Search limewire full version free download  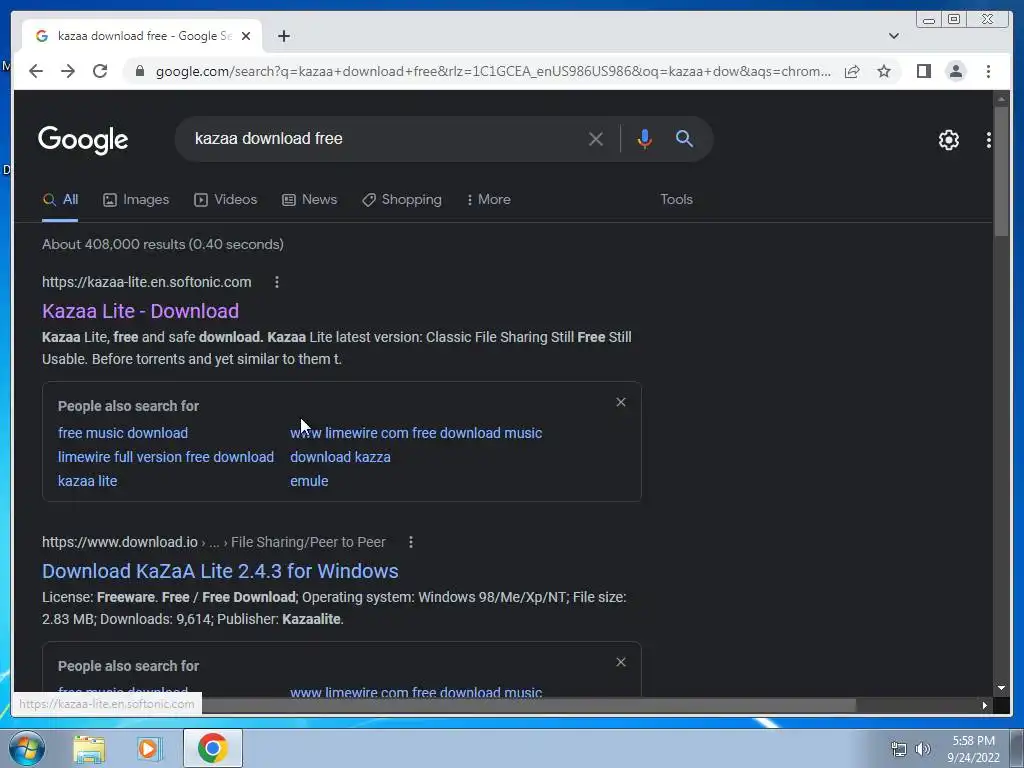pos(166,457)
